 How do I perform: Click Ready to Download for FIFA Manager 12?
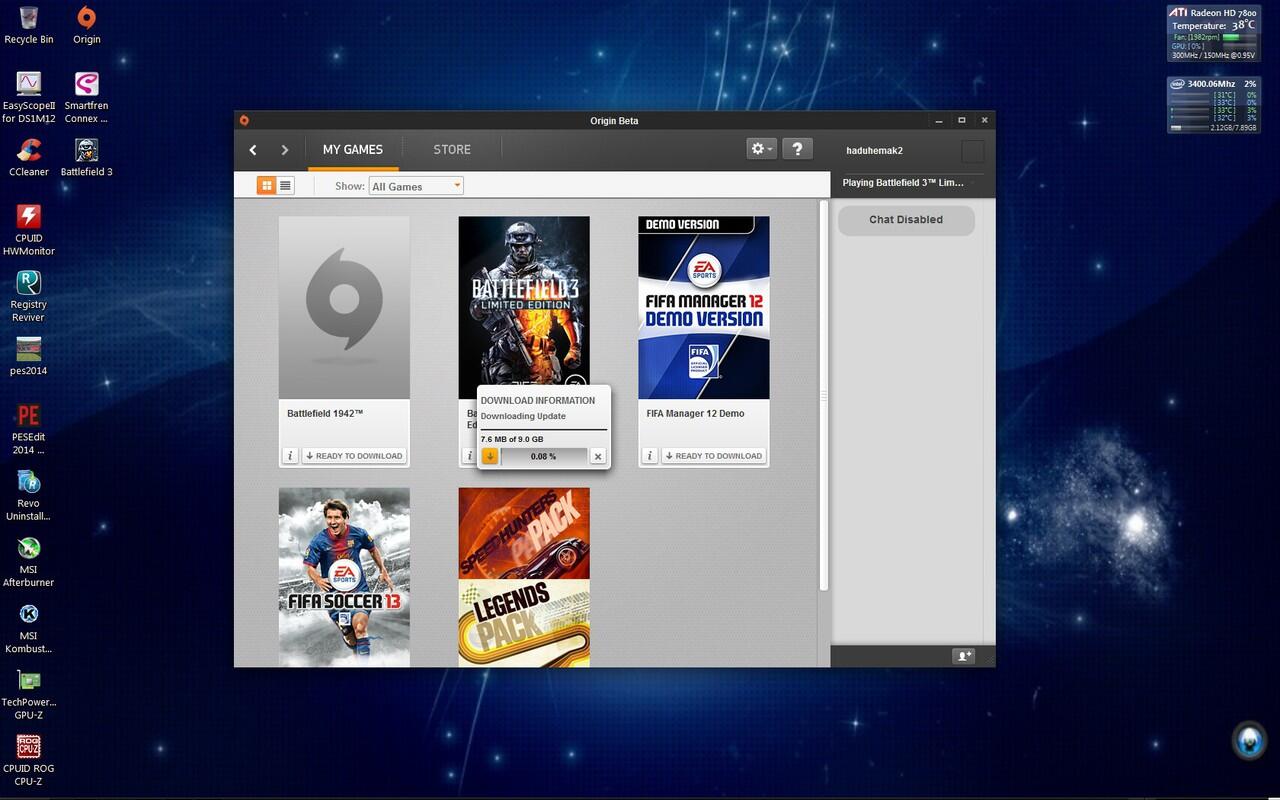pos(714,455)
